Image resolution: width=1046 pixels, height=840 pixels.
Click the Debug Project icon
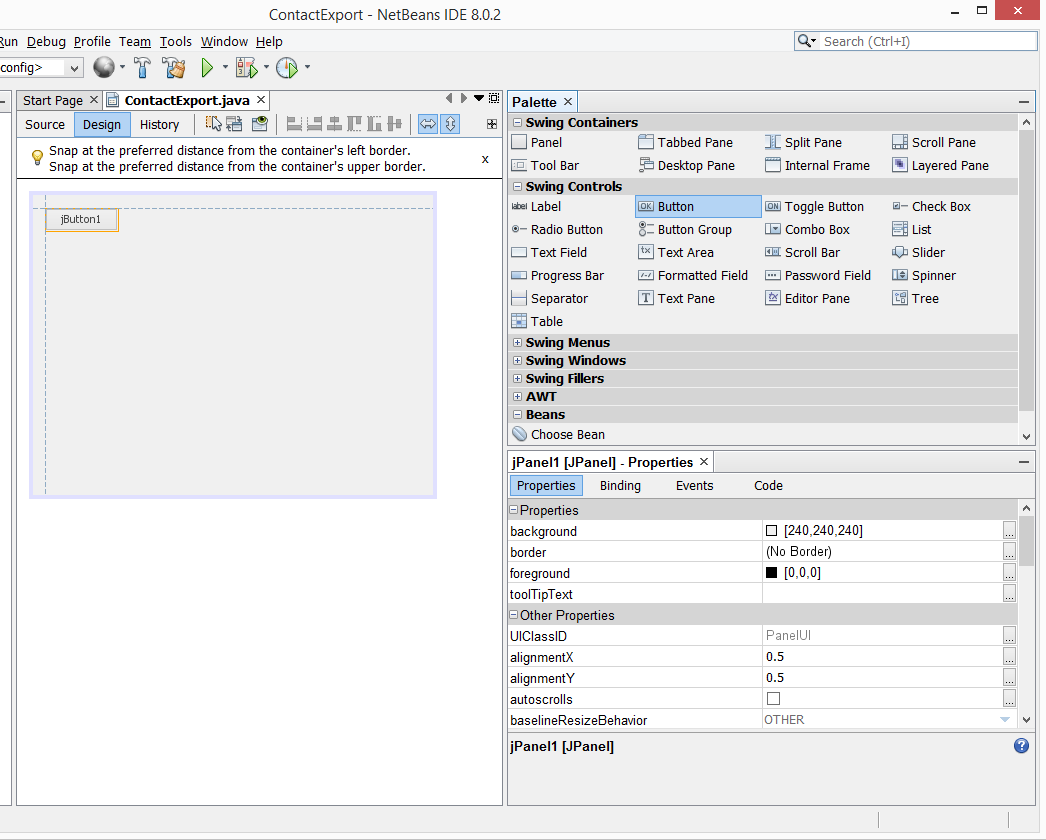(x=246, y=68)
